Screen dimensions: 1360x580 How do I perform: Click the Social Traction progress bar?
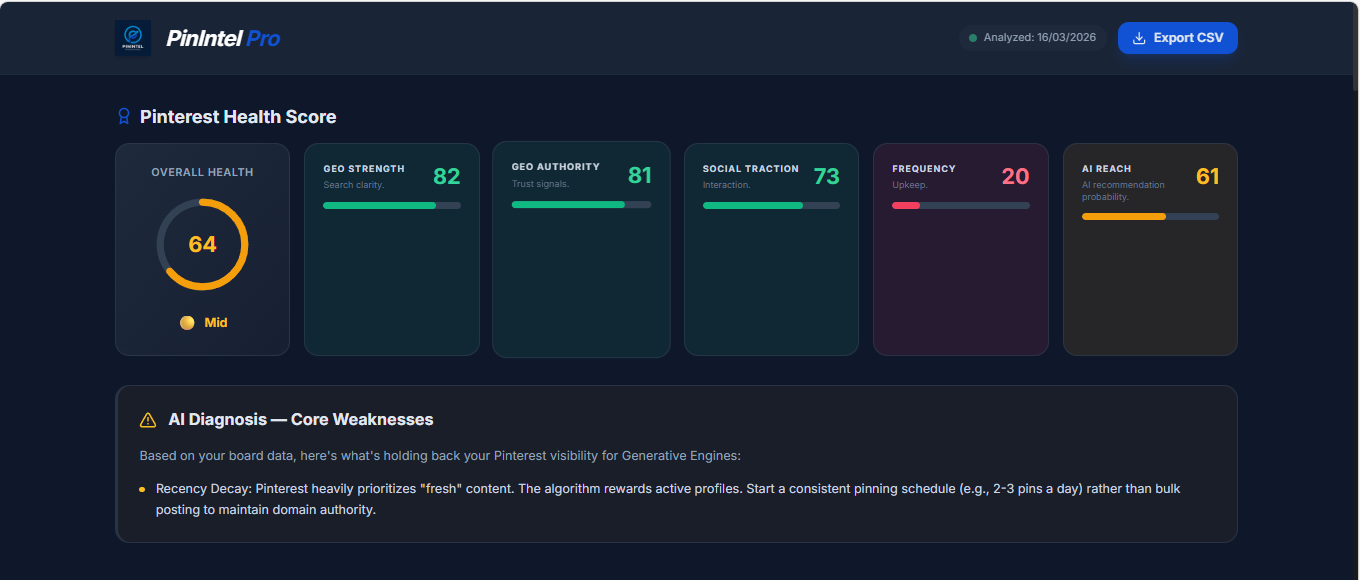[x=771, y=205]
